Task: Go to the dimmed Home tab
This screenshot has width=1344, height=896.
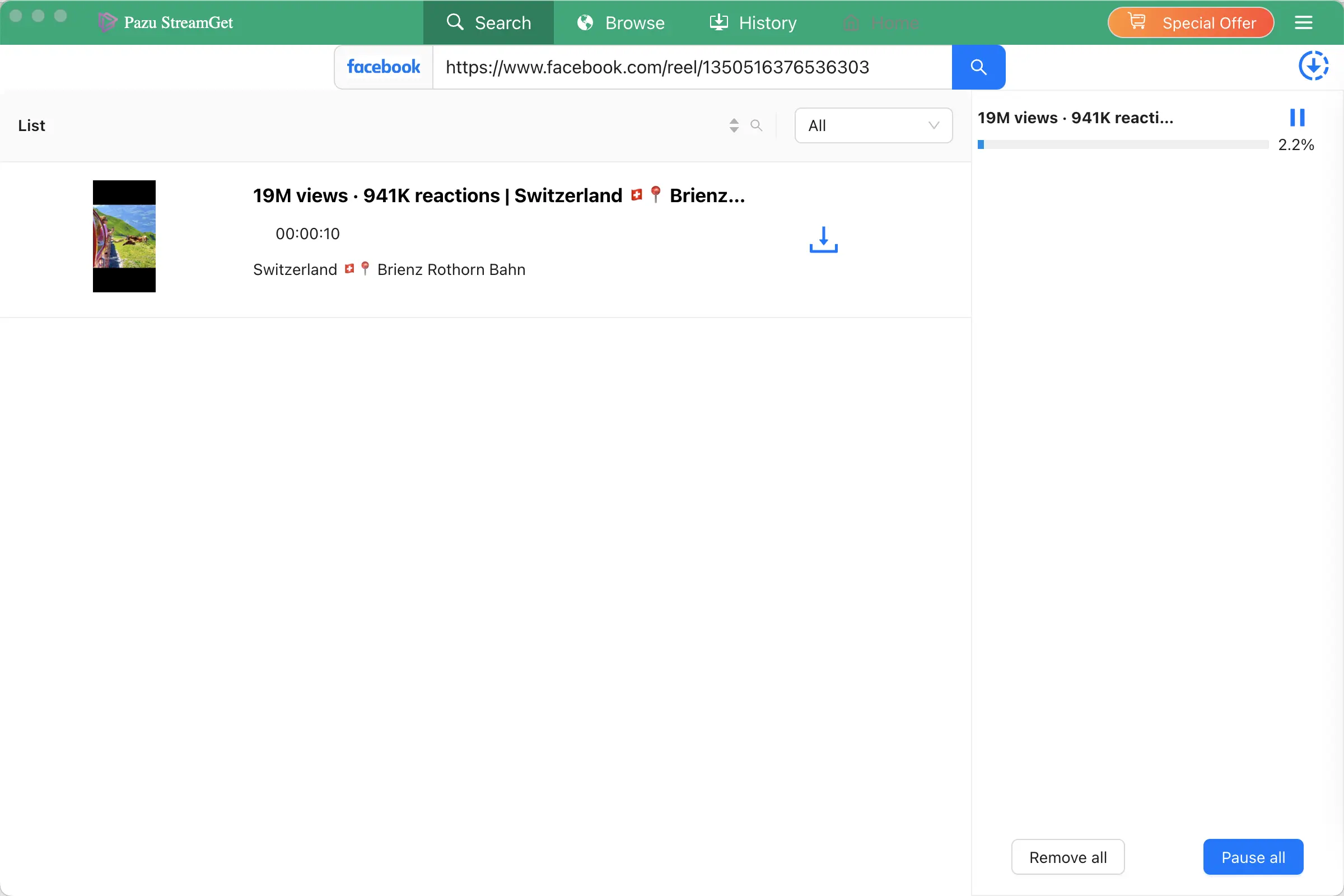Action: [x=881, y=23]
